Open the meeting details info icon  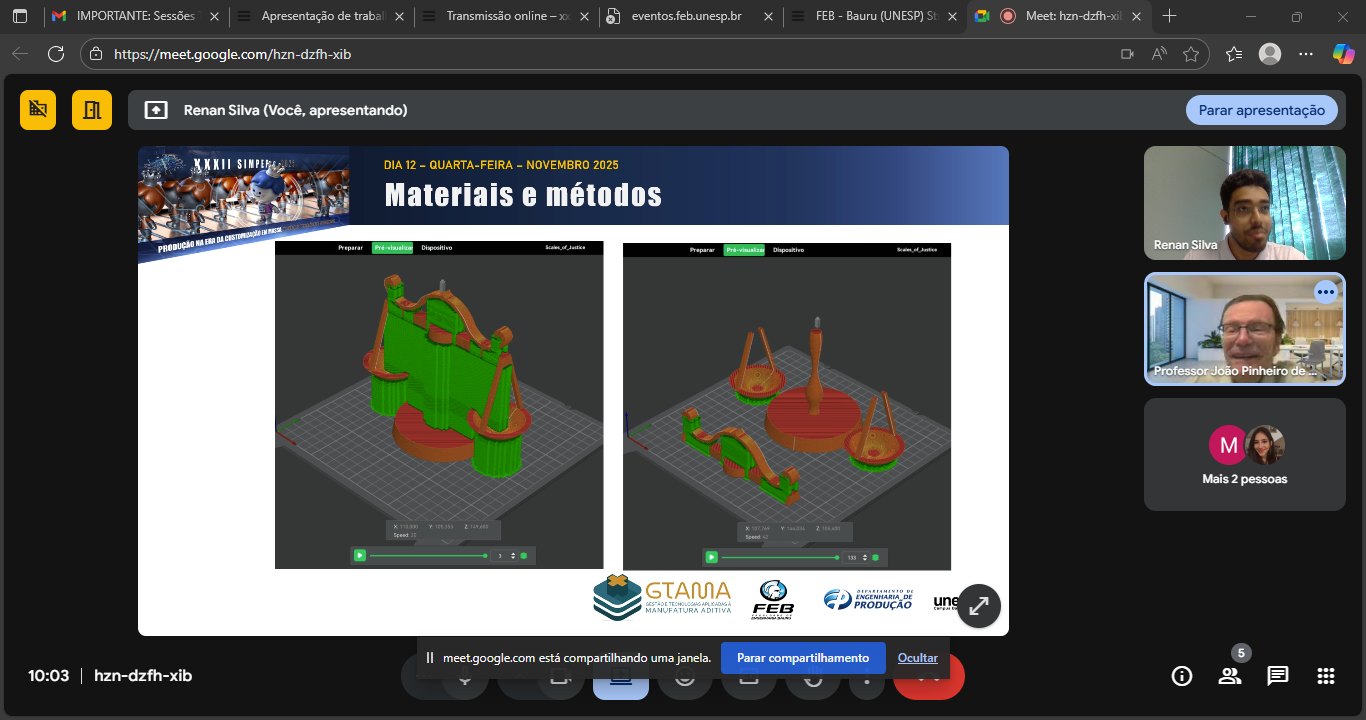coord(1182,676)
